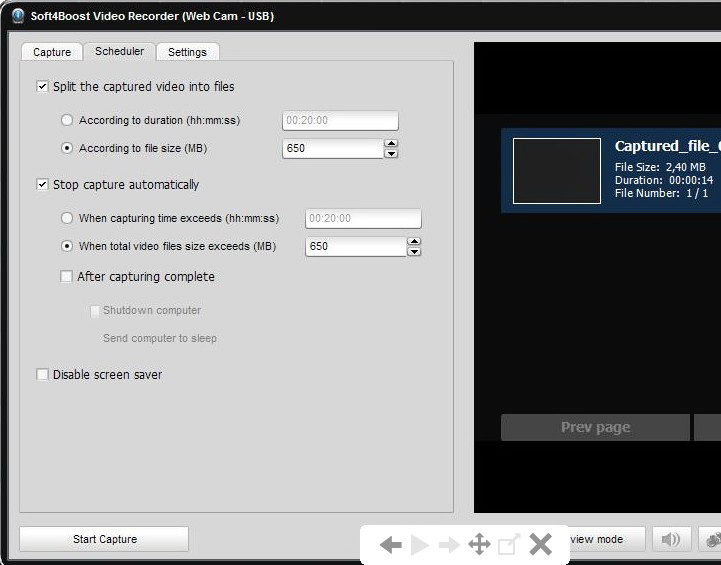Select the Scheduler tab

[x=120, y=51]
